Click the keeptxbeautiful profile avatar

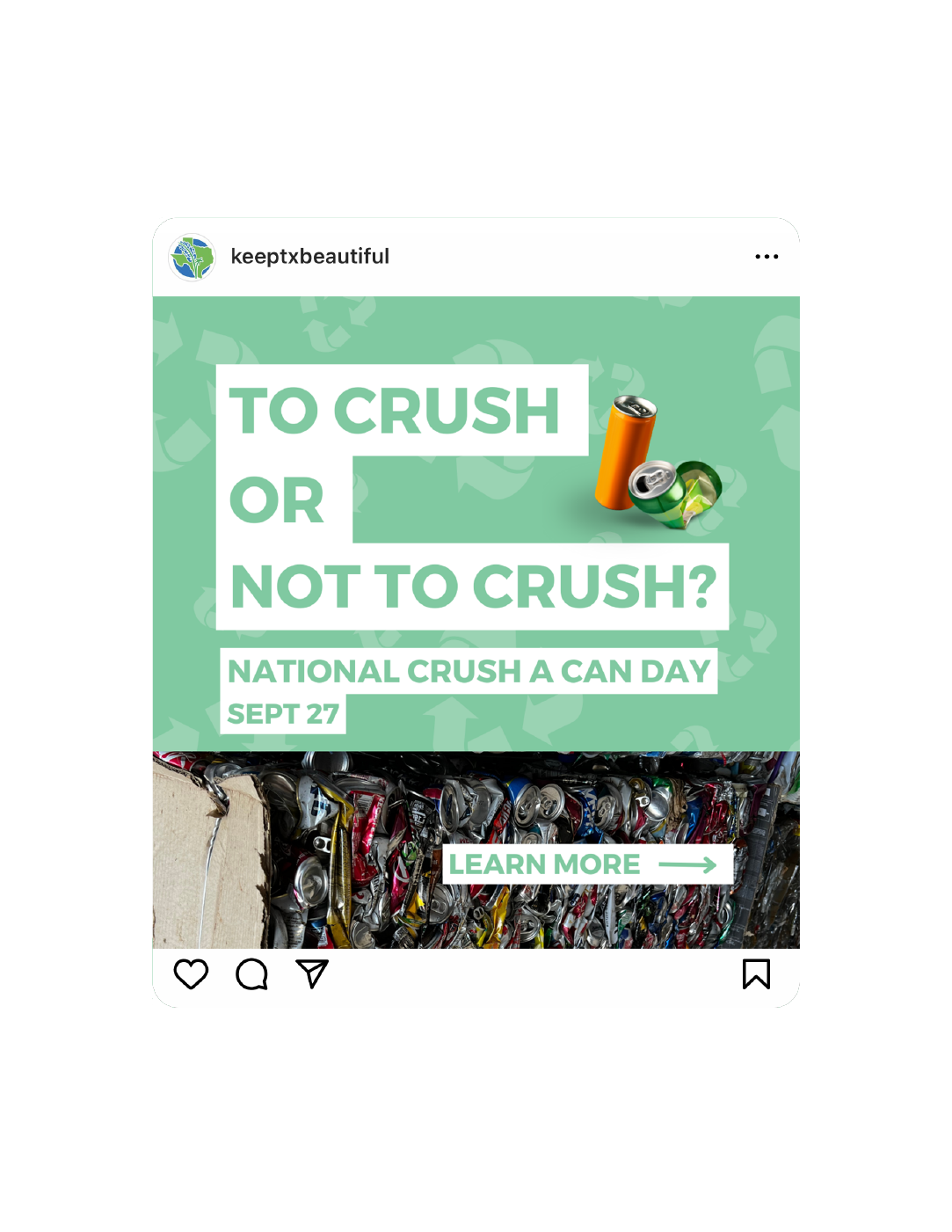(193, 257)
